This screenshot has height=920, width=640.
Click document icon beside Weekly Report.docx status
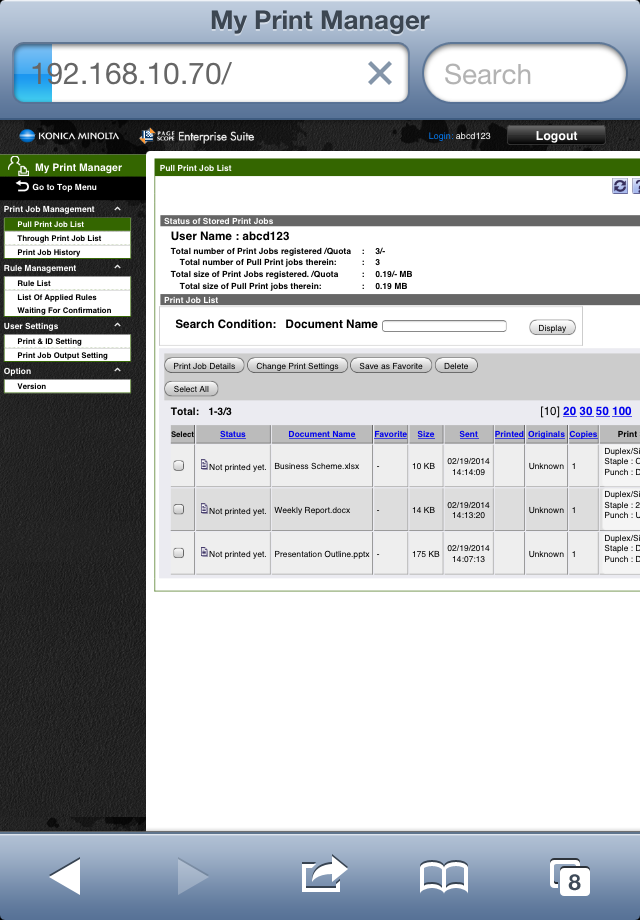[x=204, y=509]
